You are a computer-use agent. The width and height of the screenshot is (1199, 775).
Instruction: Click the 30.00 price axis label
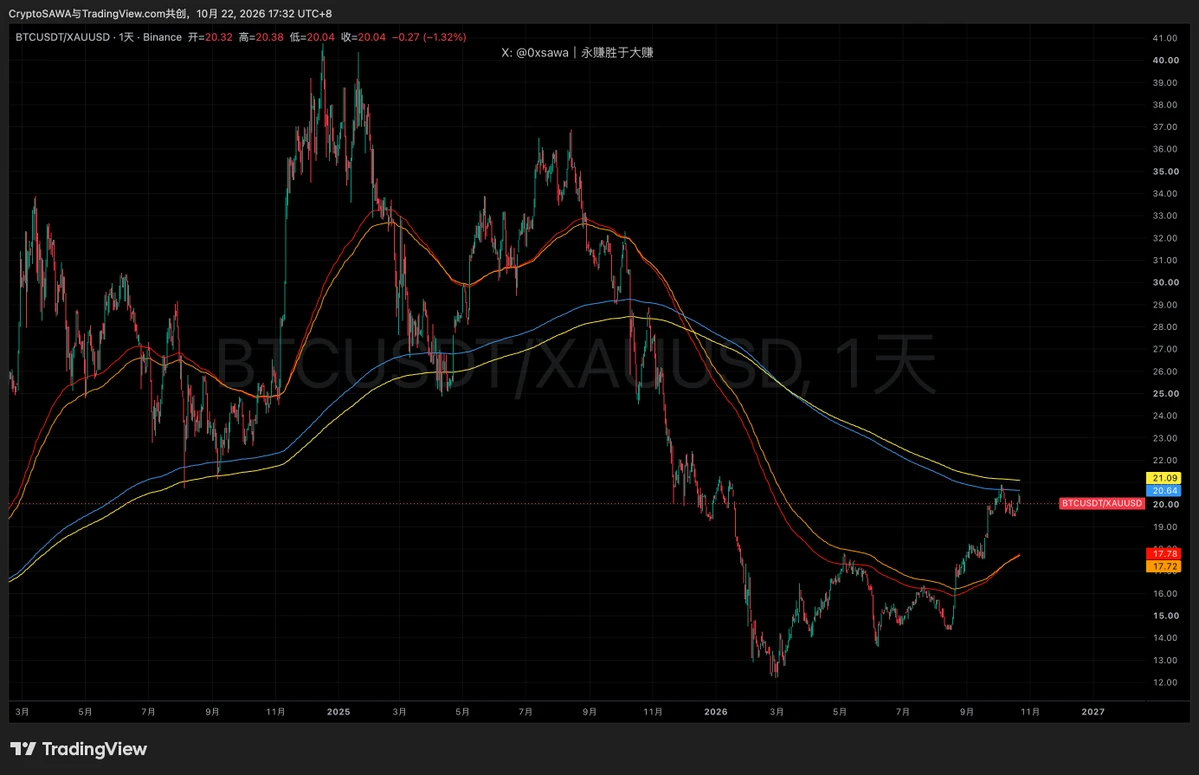pos(1165,282)
